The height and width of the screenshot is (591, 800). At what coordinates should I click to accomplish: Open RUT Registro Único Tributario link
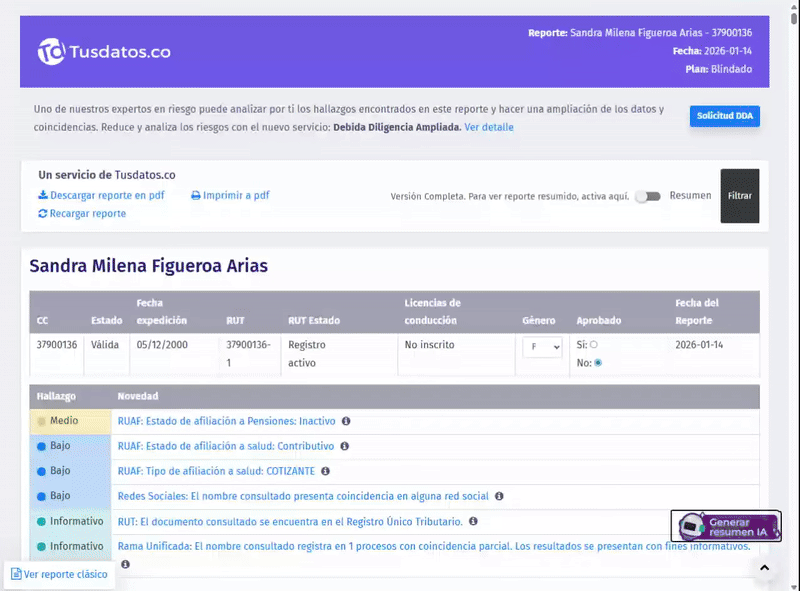(x=290, y=522)
